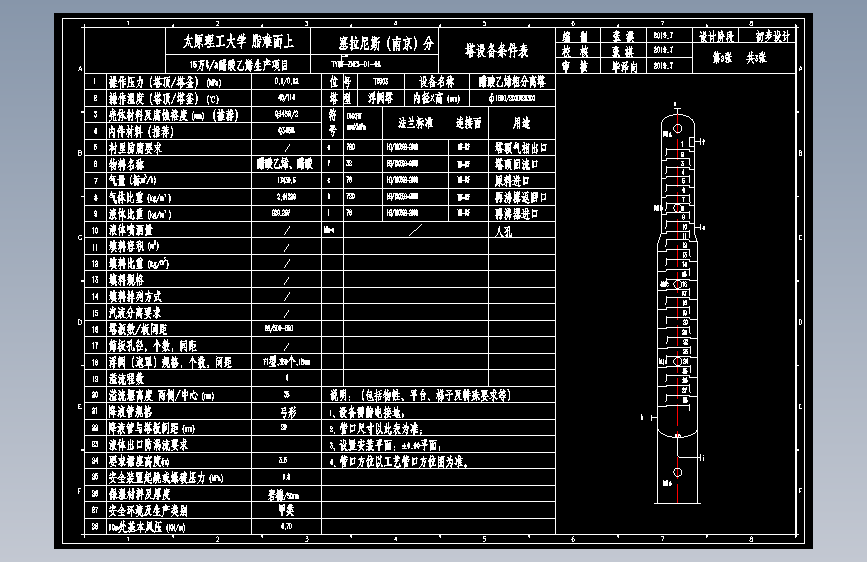867x562 pixels.
Task: Click the nozzle purpose '再沸器进口'
Action: pyautogui.click(x=516, y=214)
